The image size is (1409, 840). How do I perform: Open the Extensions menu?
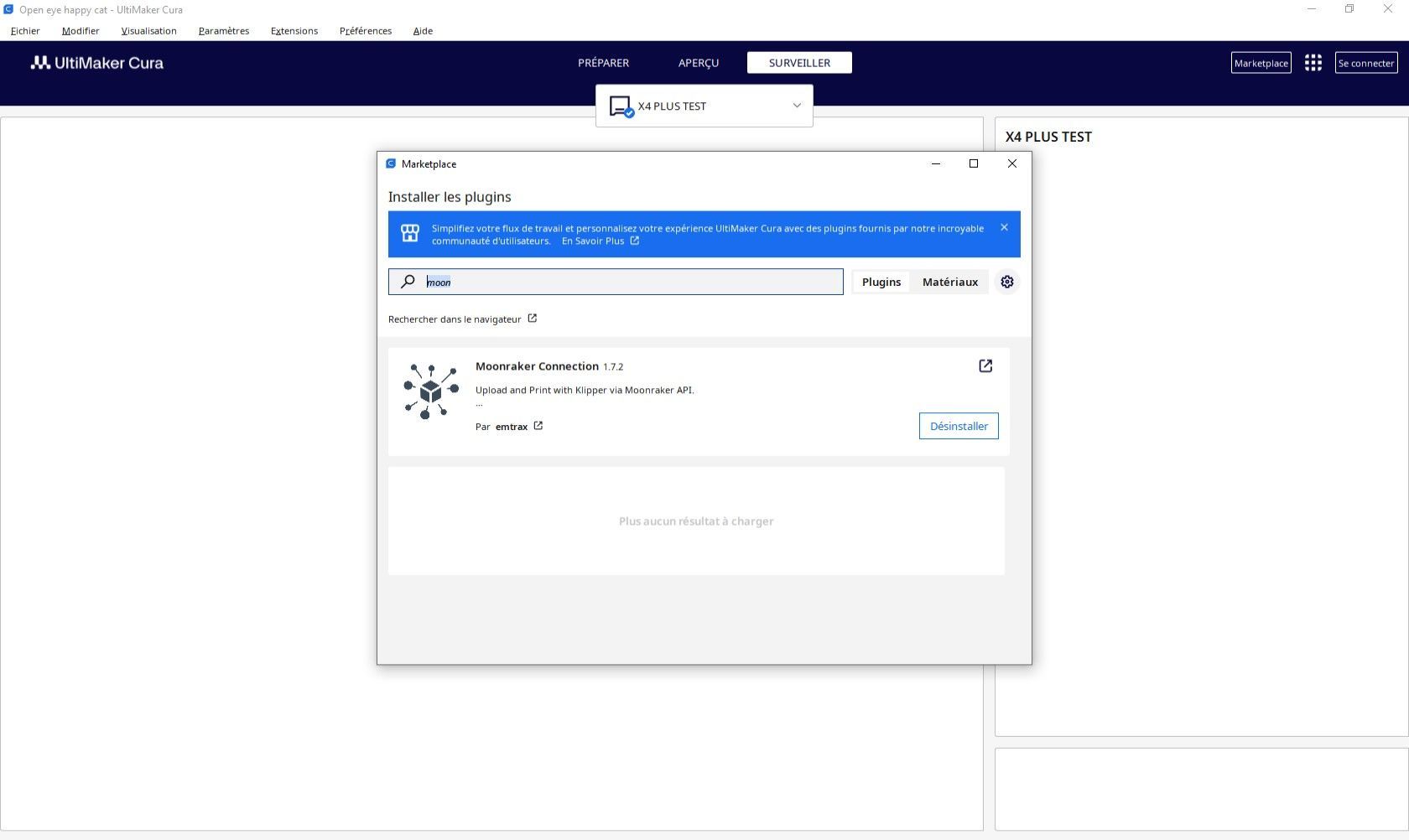[x=294, y=31]
